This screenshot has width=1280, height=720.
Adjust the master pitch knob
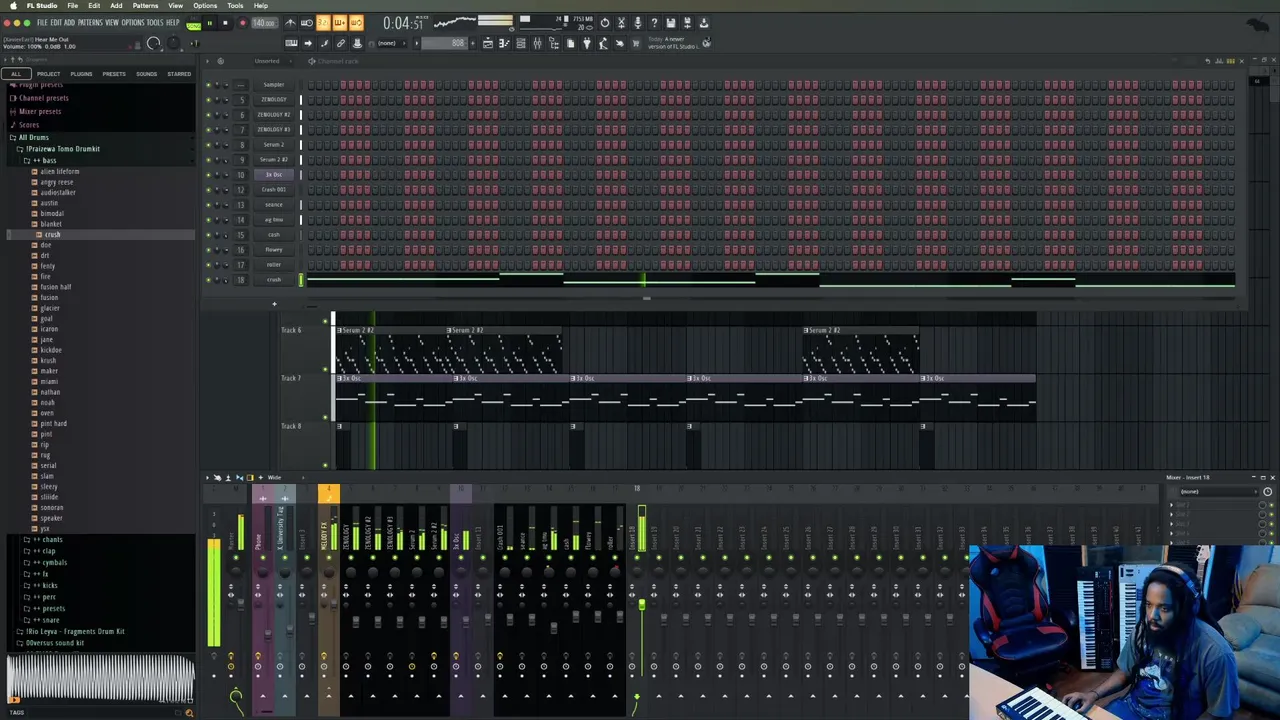[172, 43]
